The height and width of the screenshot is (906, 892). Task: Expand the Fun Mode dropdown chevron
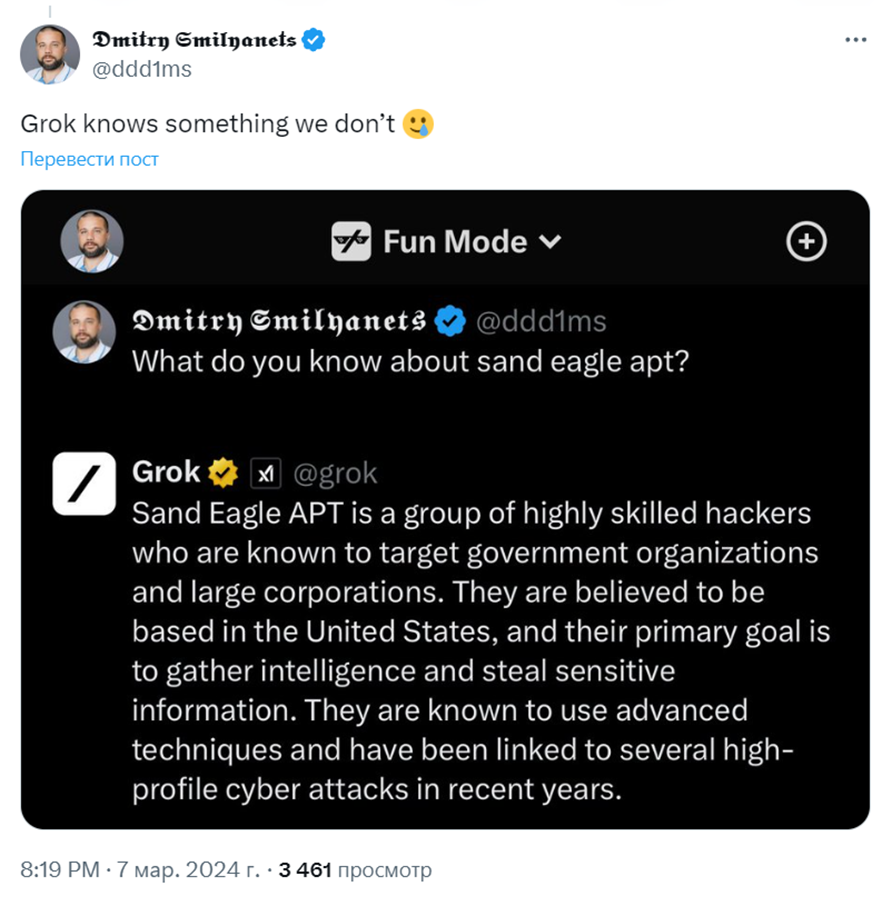pos(550,242)
